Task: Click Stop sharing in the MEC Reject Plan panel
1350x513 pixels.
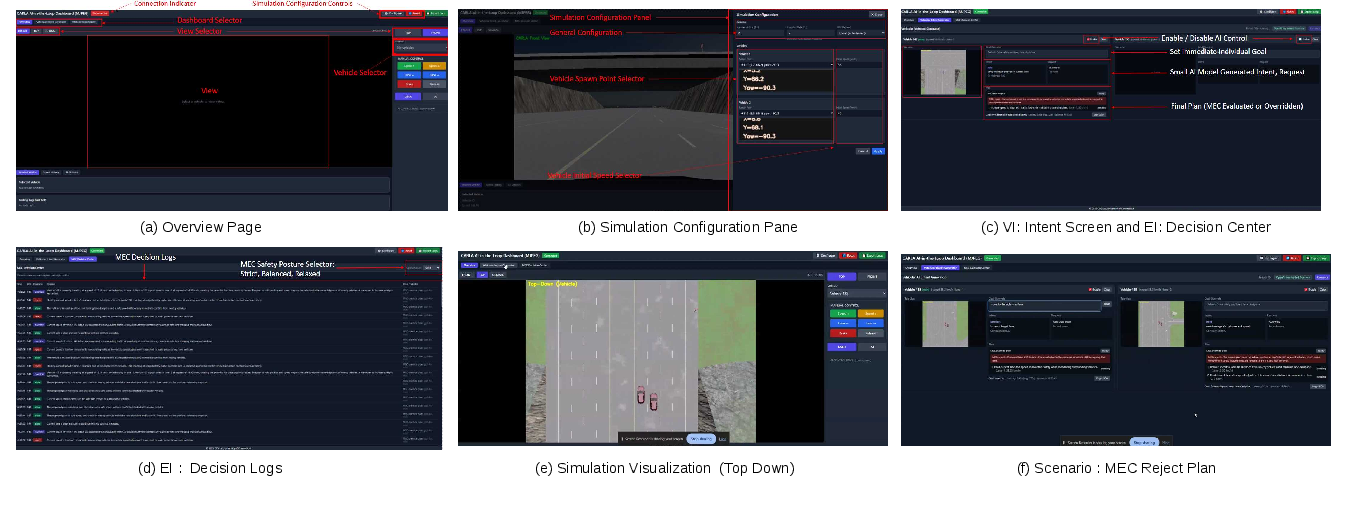Action: click(1144, 442)
